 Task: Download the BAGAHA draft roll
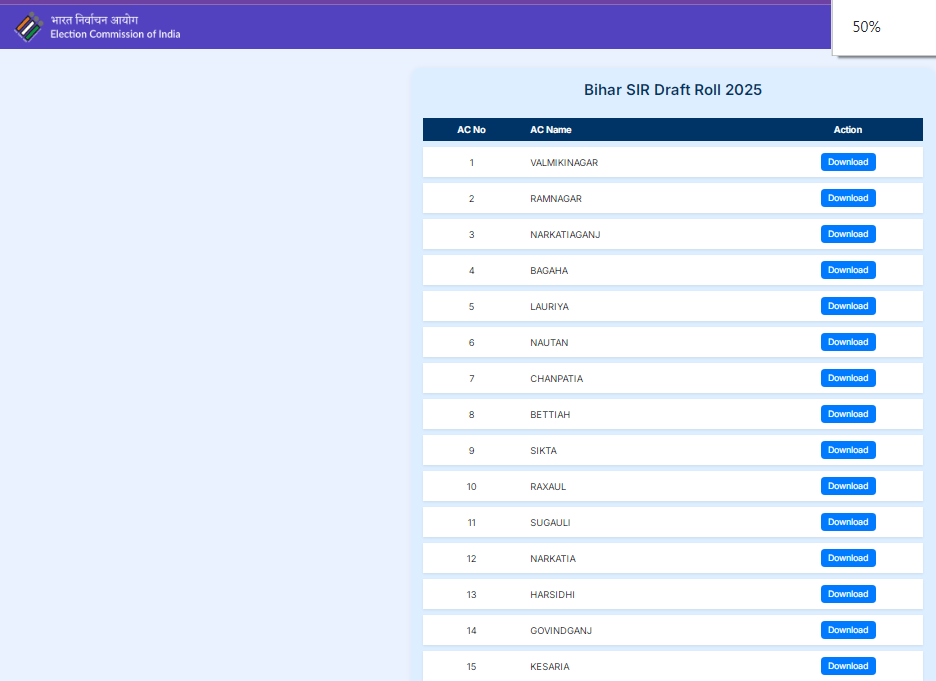[x=847, y=270]
